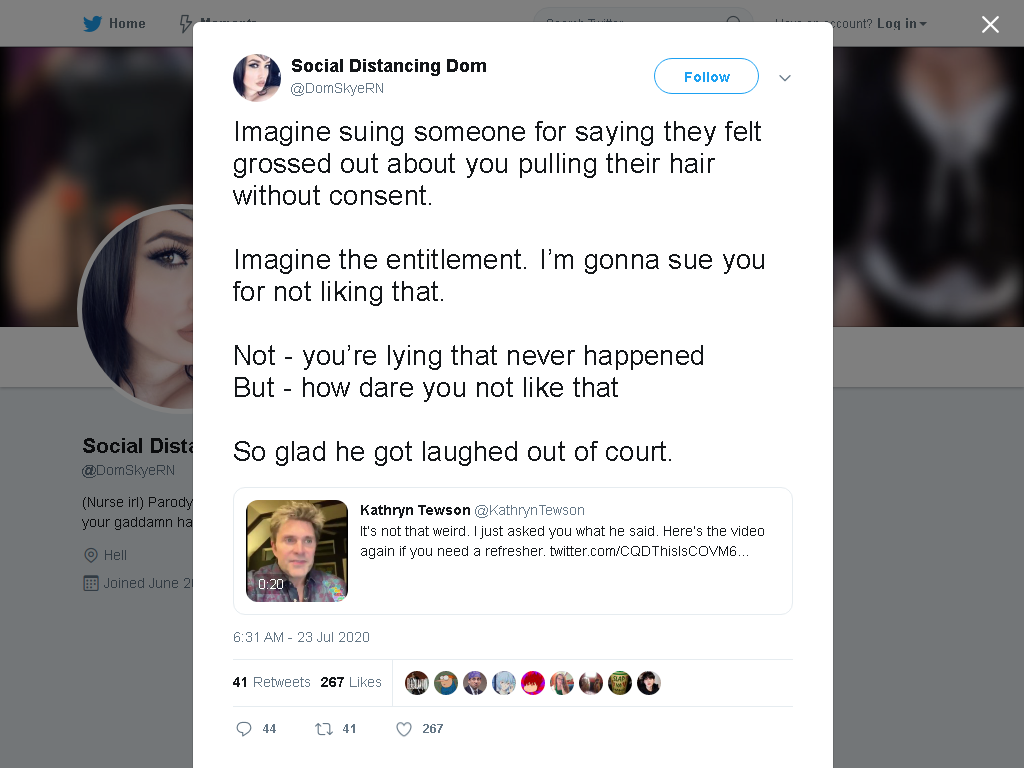
Task: Follow Social Distancing Dom
Action: tap(706, 76)
